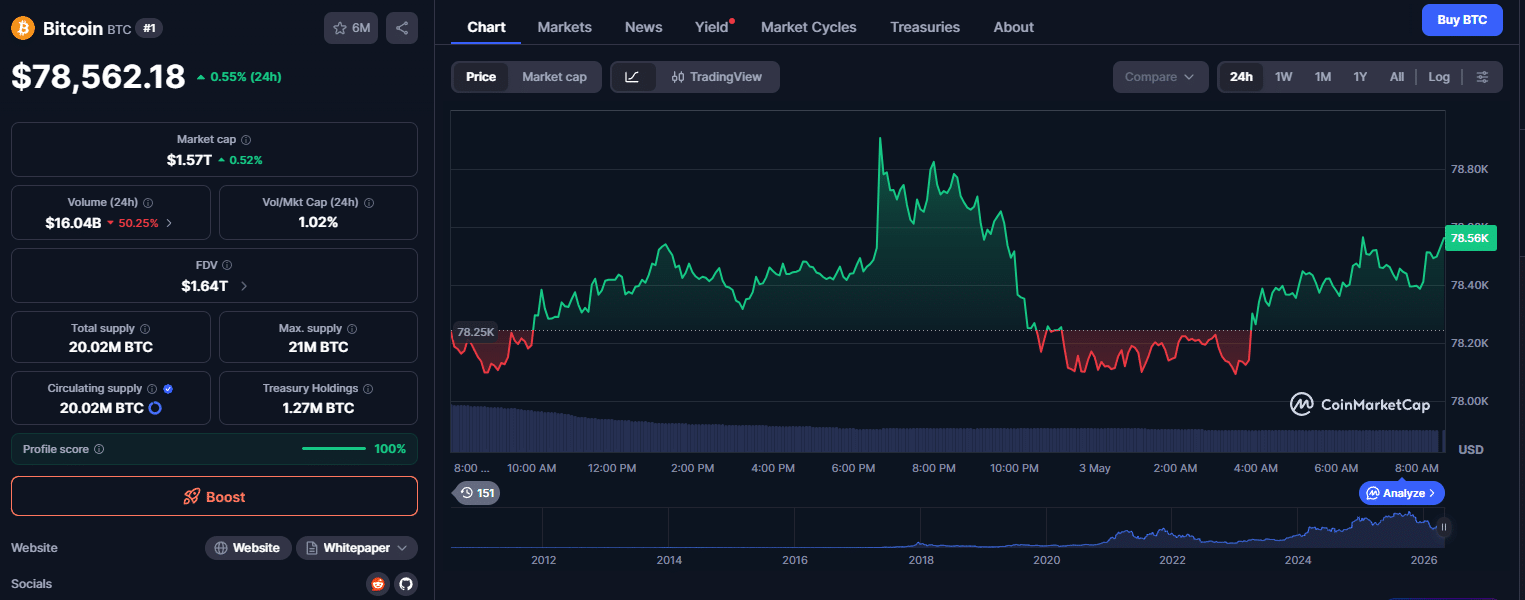Click the USD currency label on chart
Viewport: 1525px width, 600px height.
(x=1471, y=450)
